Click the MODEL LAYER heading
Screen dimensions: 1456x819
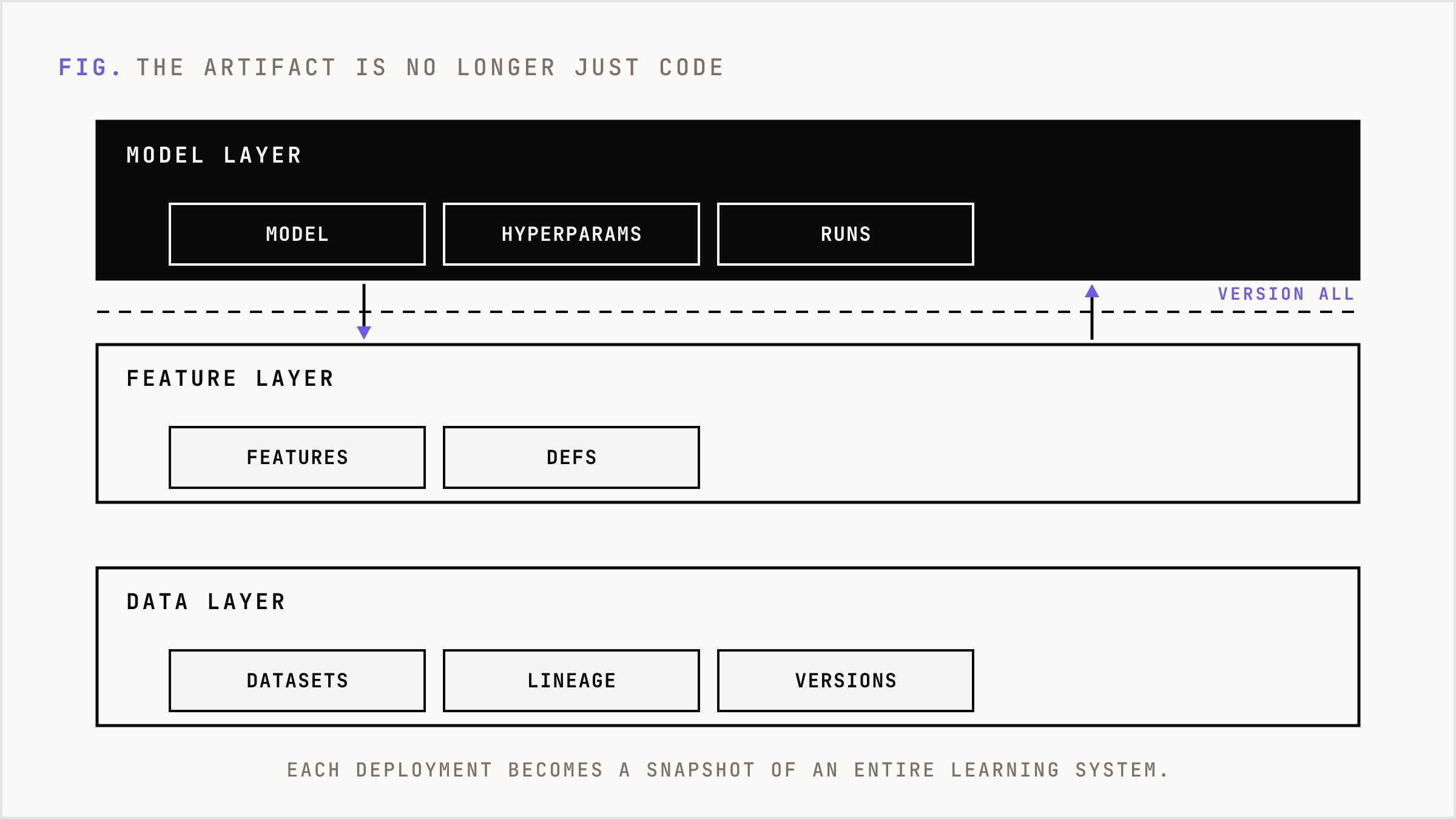point(214,155)
